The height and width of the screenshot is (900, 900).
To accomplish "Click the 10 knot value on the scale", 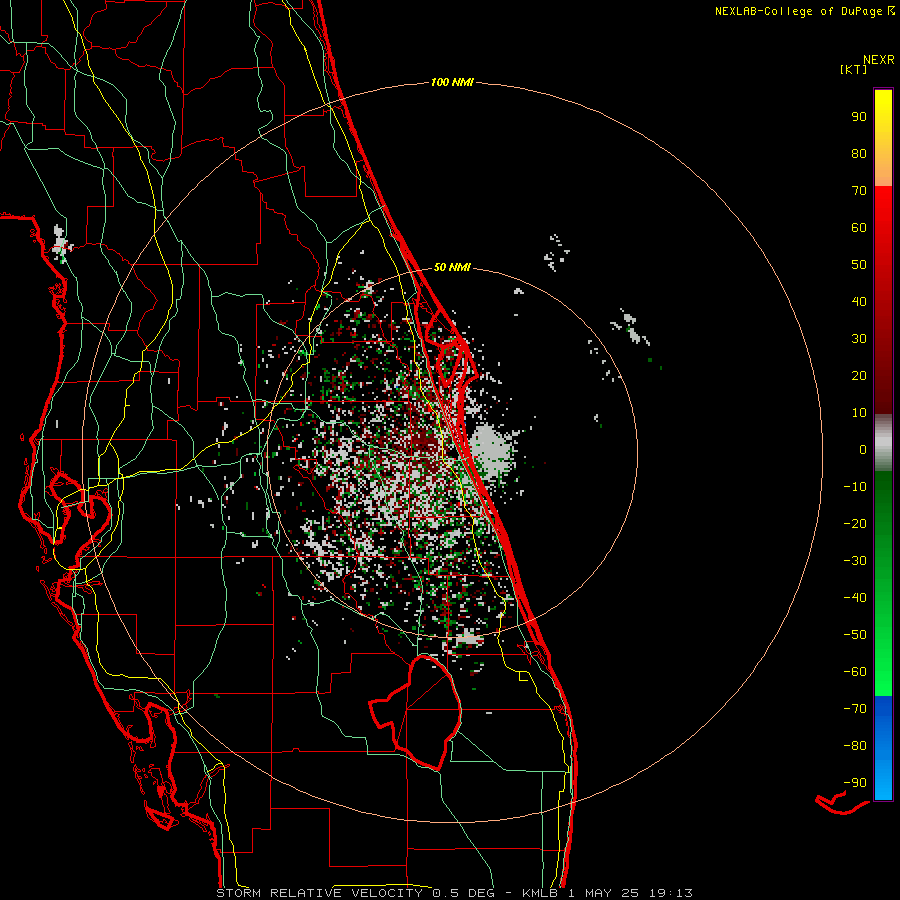I will point(859,413).
